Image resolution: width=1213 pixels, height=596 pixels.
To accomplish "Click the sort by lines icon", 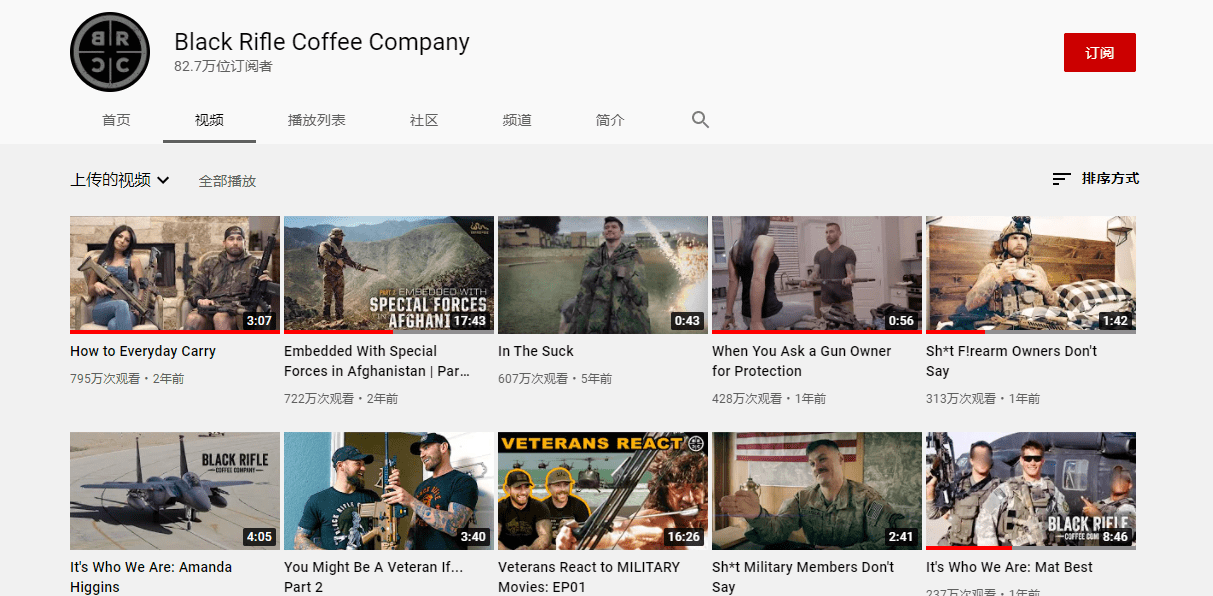I will click(x=1061, y=179).
